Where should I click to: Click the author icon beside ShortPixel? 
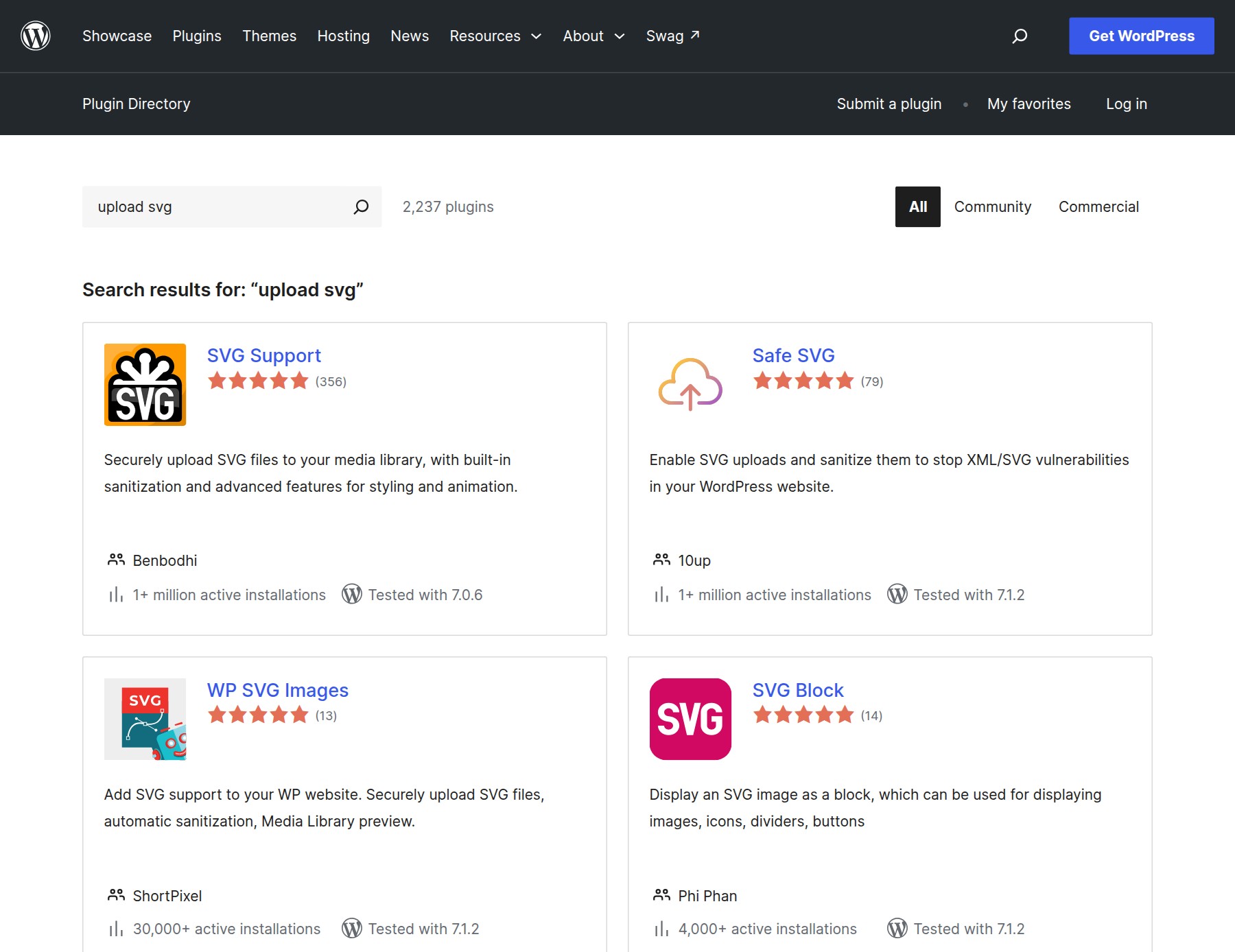[x=116, y=895]
